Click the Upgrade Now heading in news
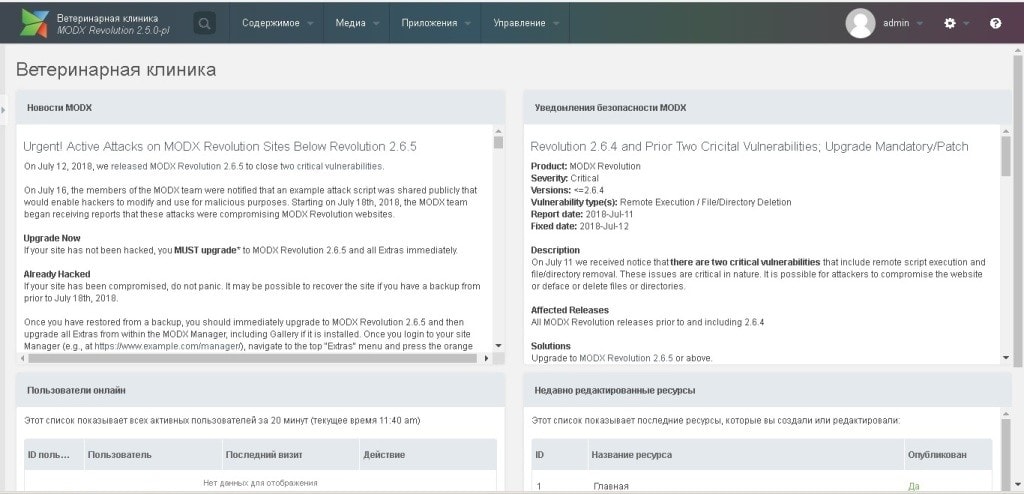 pos(52,238)
